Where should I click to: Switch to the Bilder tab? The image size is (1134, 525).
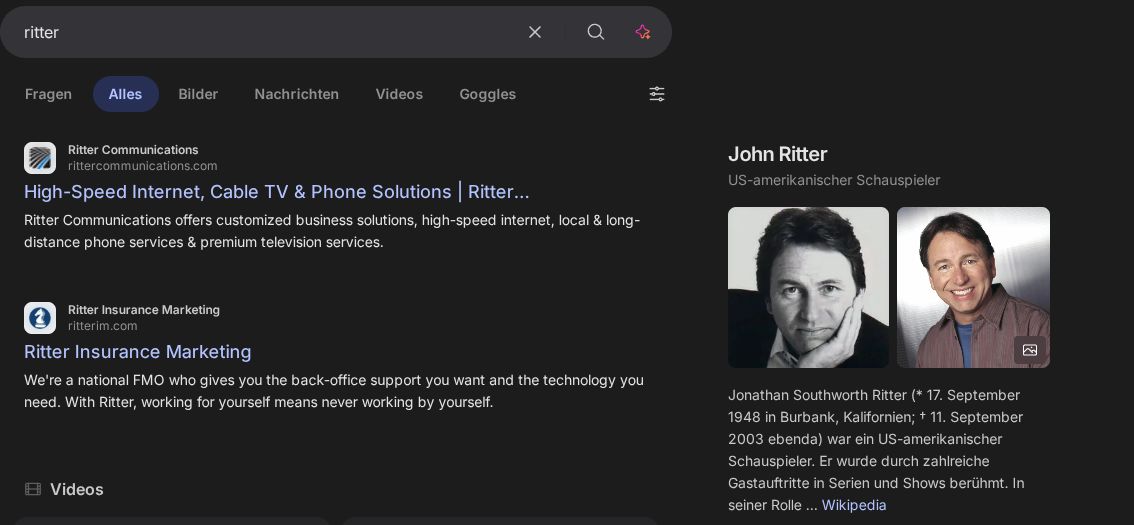(x=198, y=94)
